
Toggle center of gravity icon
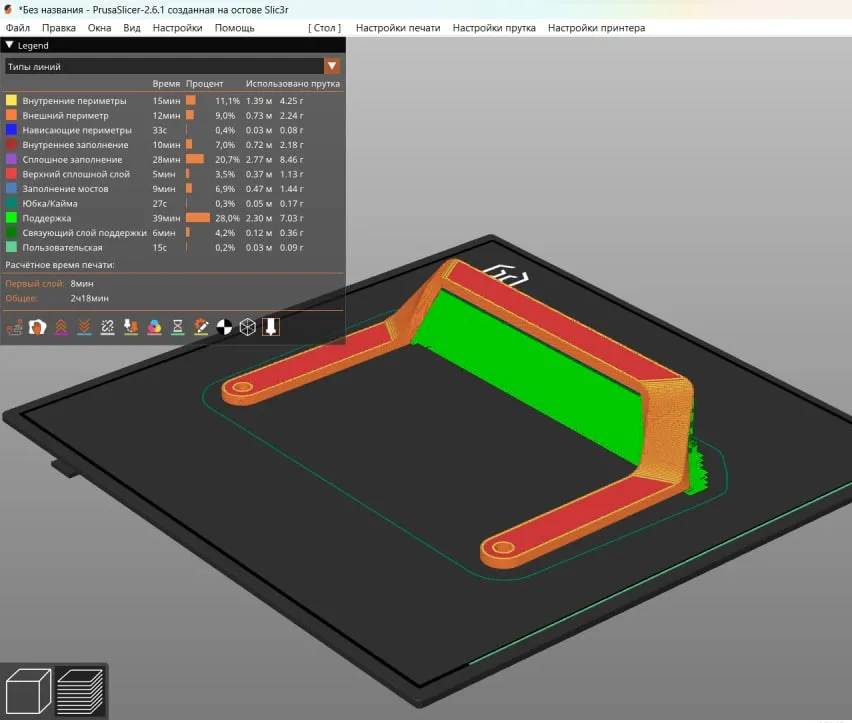point(224,327)
